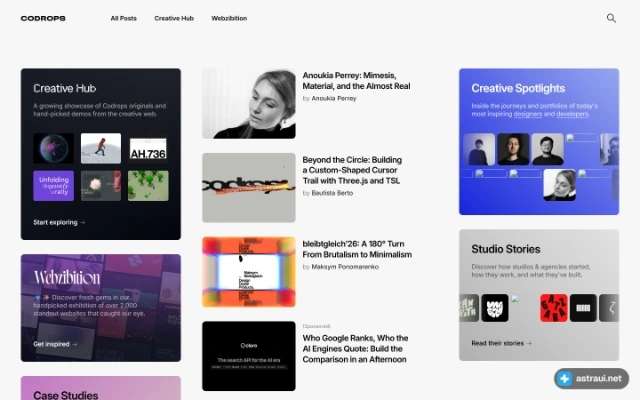
Task: Open the AH.736 demo thumbnail
Action: [148, 148]
